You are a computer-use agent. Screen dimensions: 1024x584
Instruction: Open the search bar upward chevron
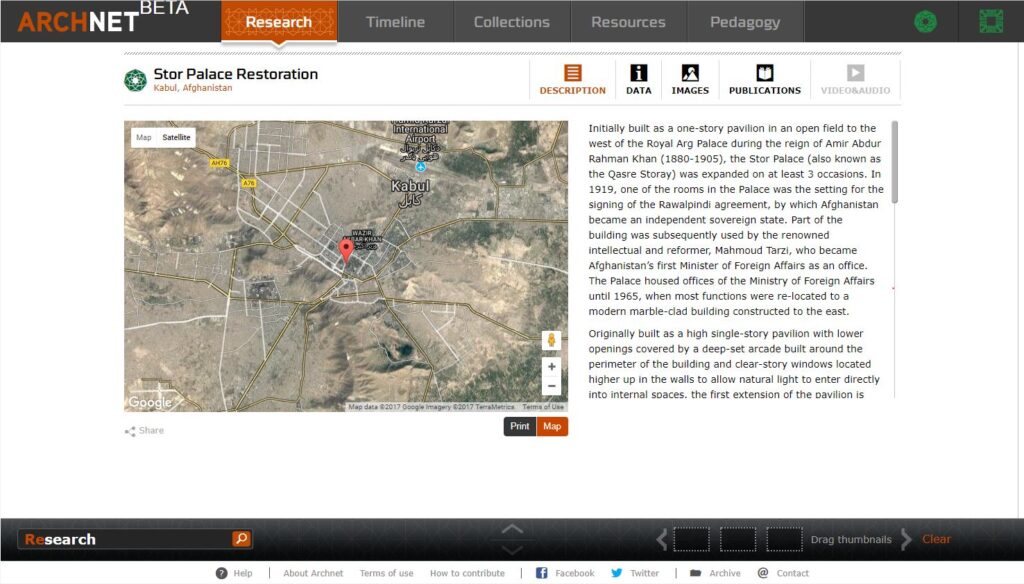(x=512, y=531)
